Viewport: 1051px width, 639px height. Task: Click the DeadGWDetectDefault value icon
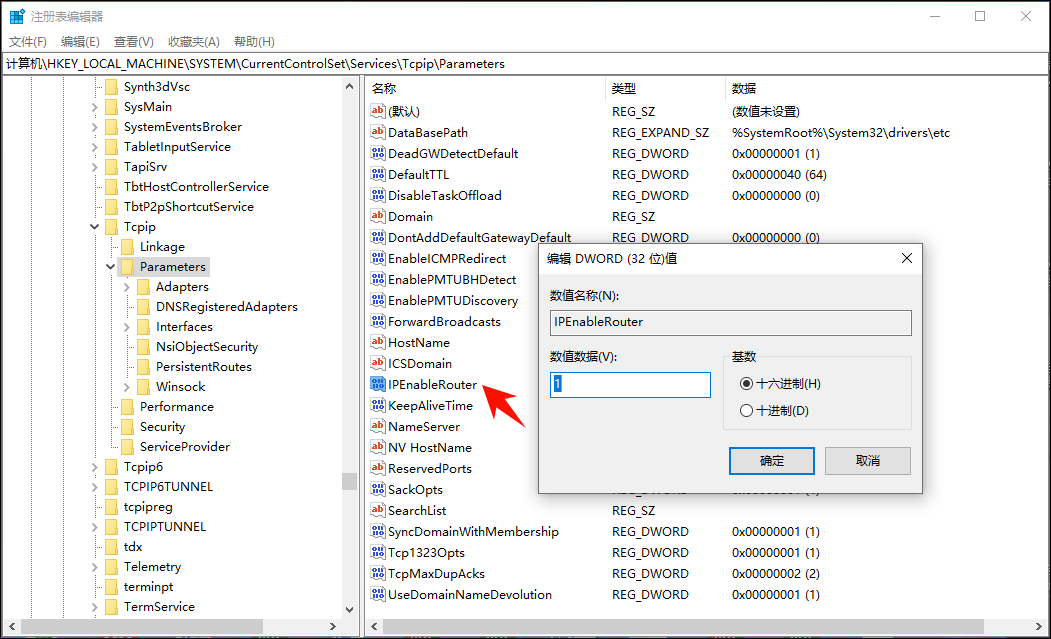[x=378, y=154]
